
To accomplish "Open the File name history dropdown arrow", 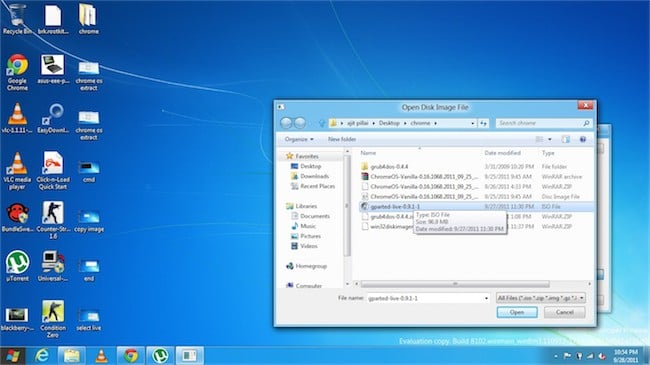I will coord(486,298).
